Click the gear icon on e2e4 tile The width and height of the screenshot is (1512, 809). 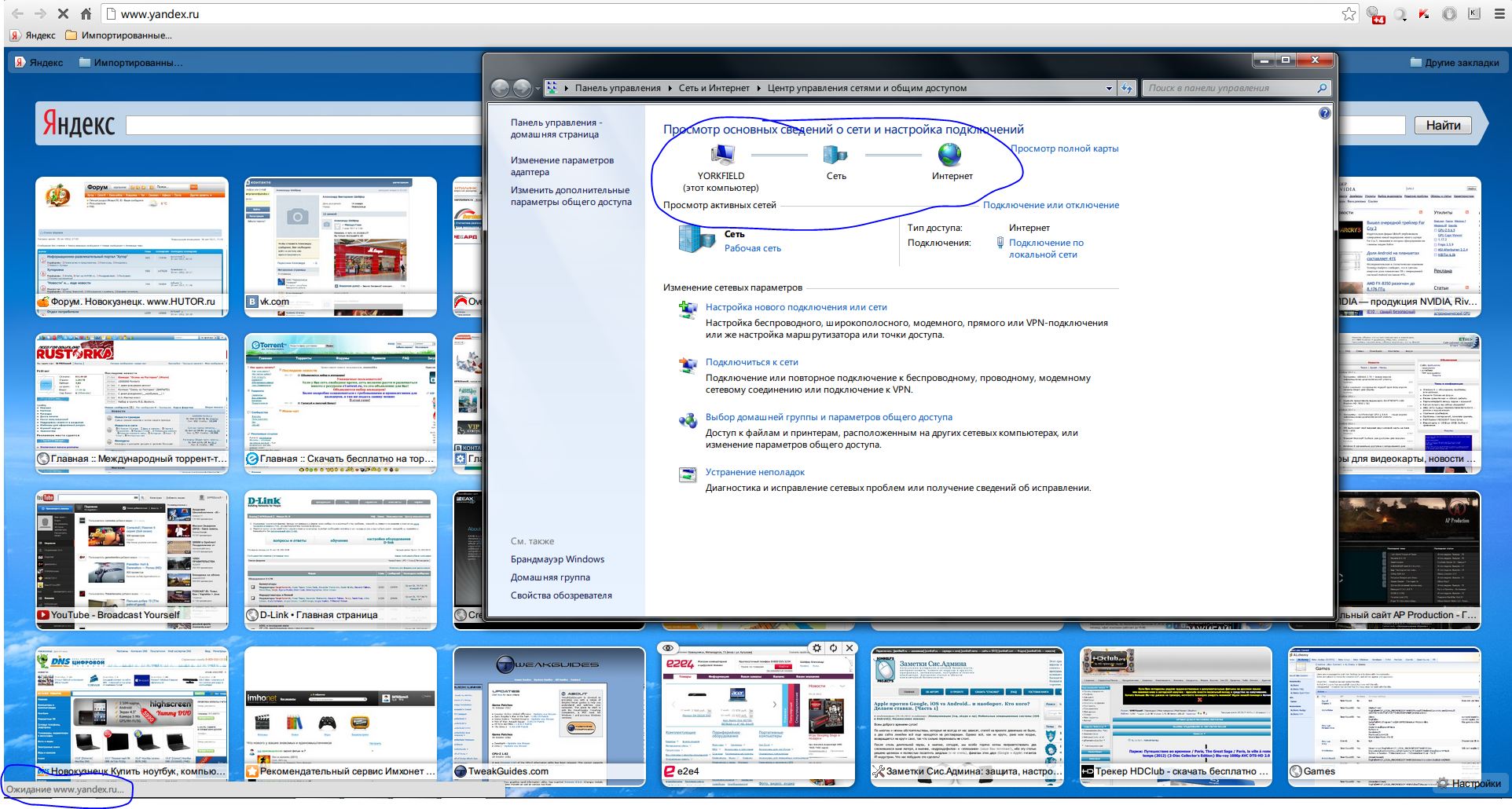click(817, 648)
